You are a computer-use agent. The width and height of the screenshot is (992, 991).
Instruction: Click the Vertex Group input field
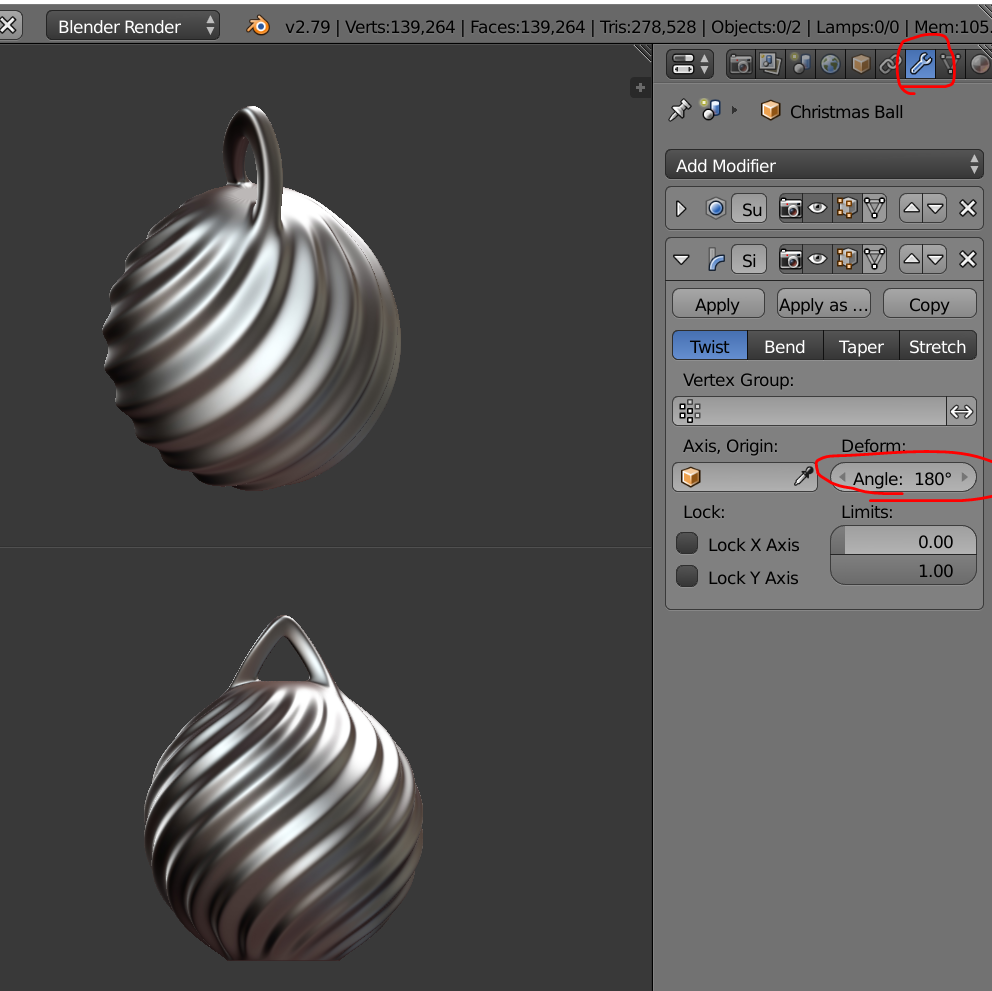point(809,411)
